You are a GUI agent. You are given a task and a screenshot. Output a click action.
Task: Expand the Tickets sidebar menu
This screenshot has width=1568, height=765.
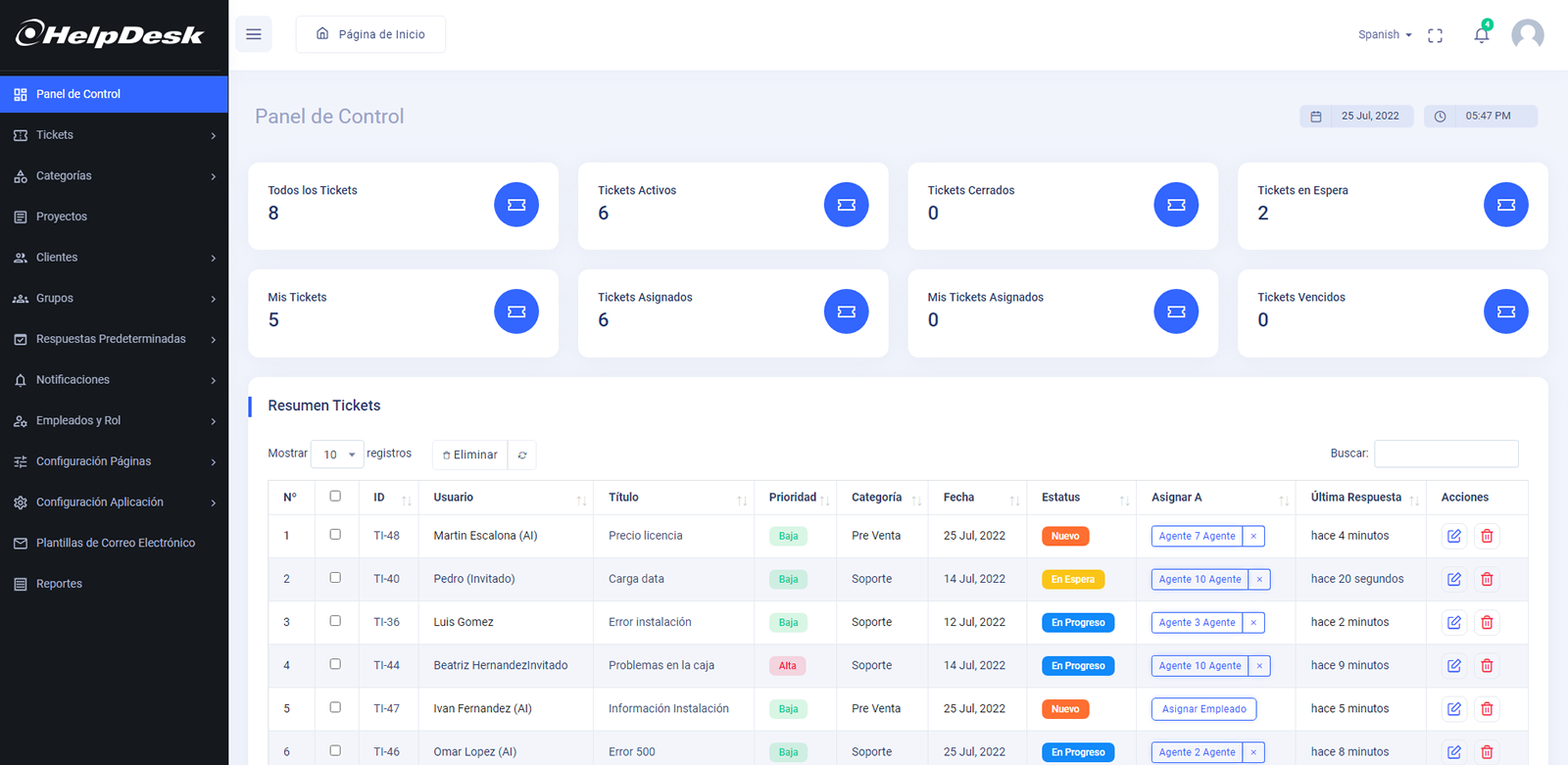click(x=114, y=135)
